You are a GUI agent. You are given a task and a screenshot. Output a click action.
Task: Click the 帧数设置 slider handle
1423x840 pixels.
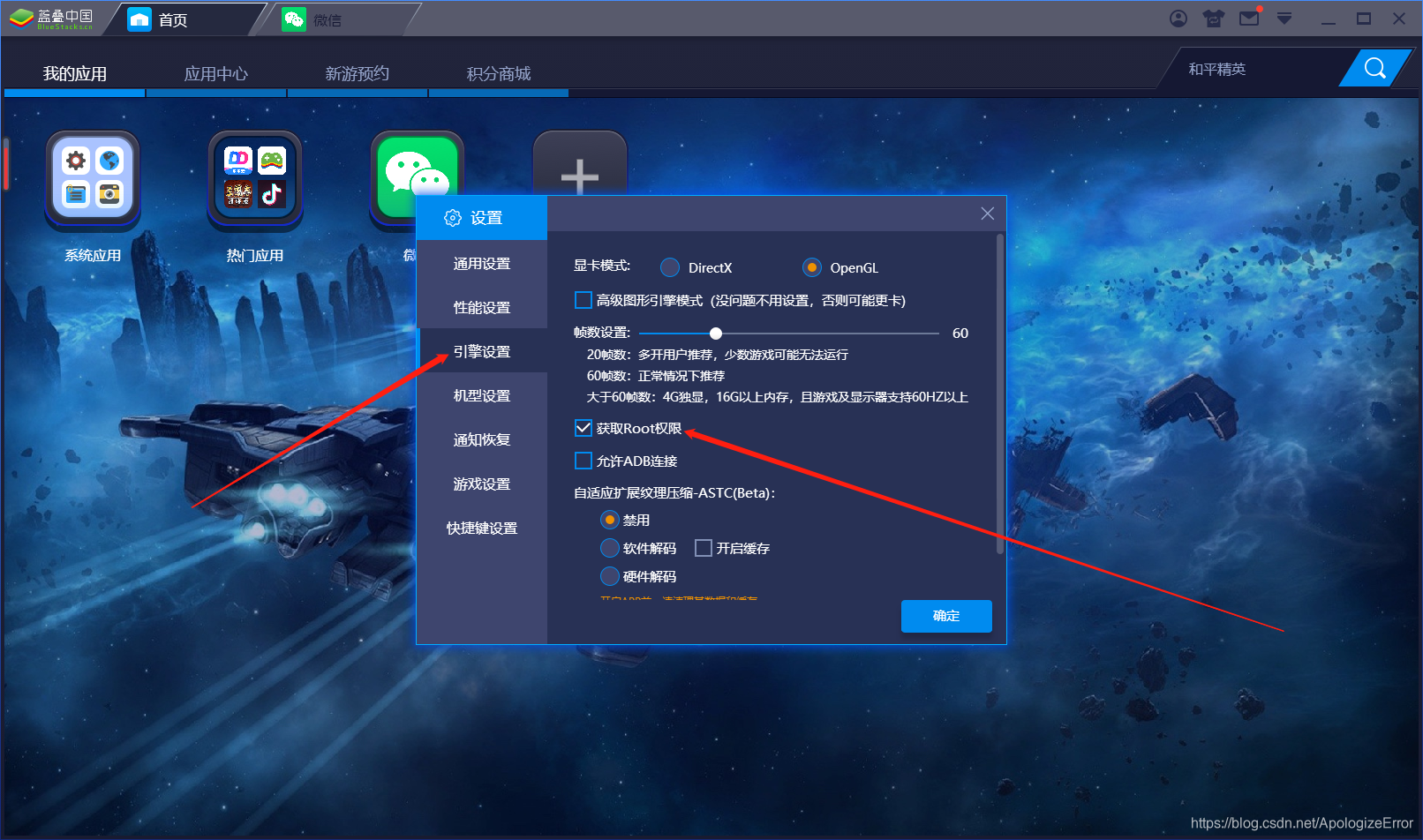pos(716,334)
